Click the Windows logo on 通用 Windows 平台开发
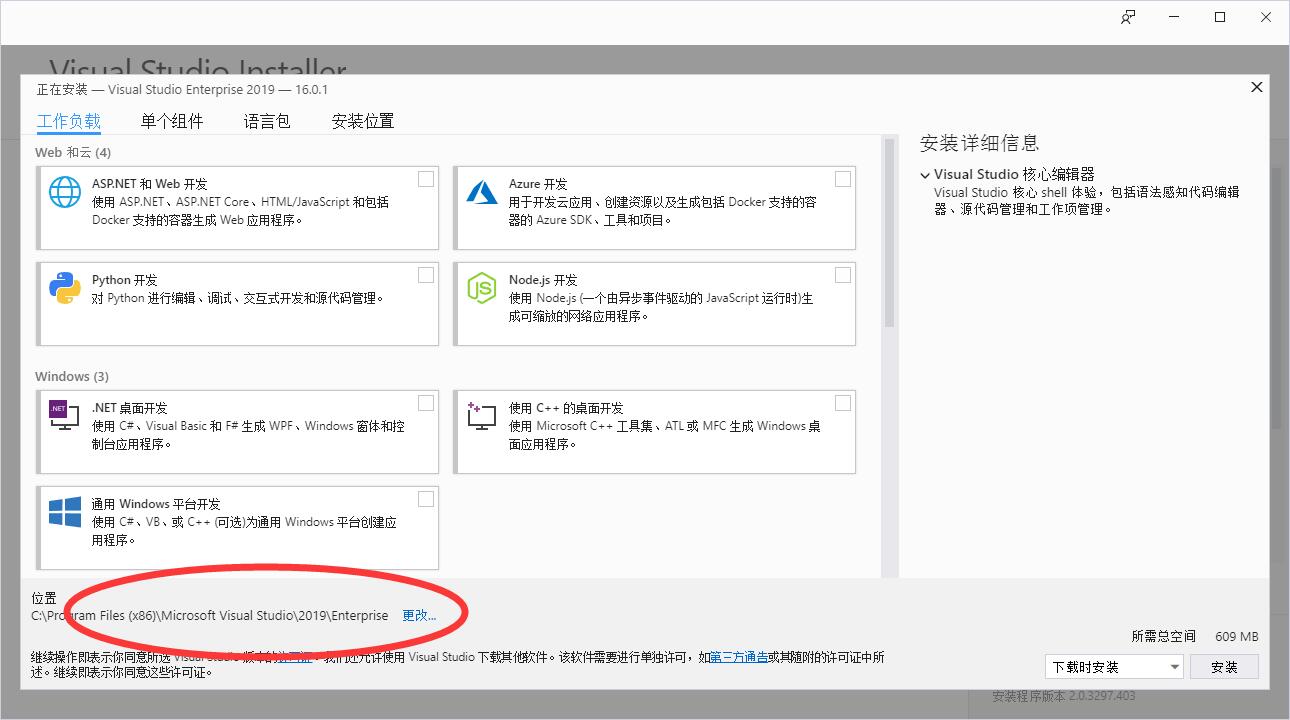1290x720 pixels. tap(65, 512)
